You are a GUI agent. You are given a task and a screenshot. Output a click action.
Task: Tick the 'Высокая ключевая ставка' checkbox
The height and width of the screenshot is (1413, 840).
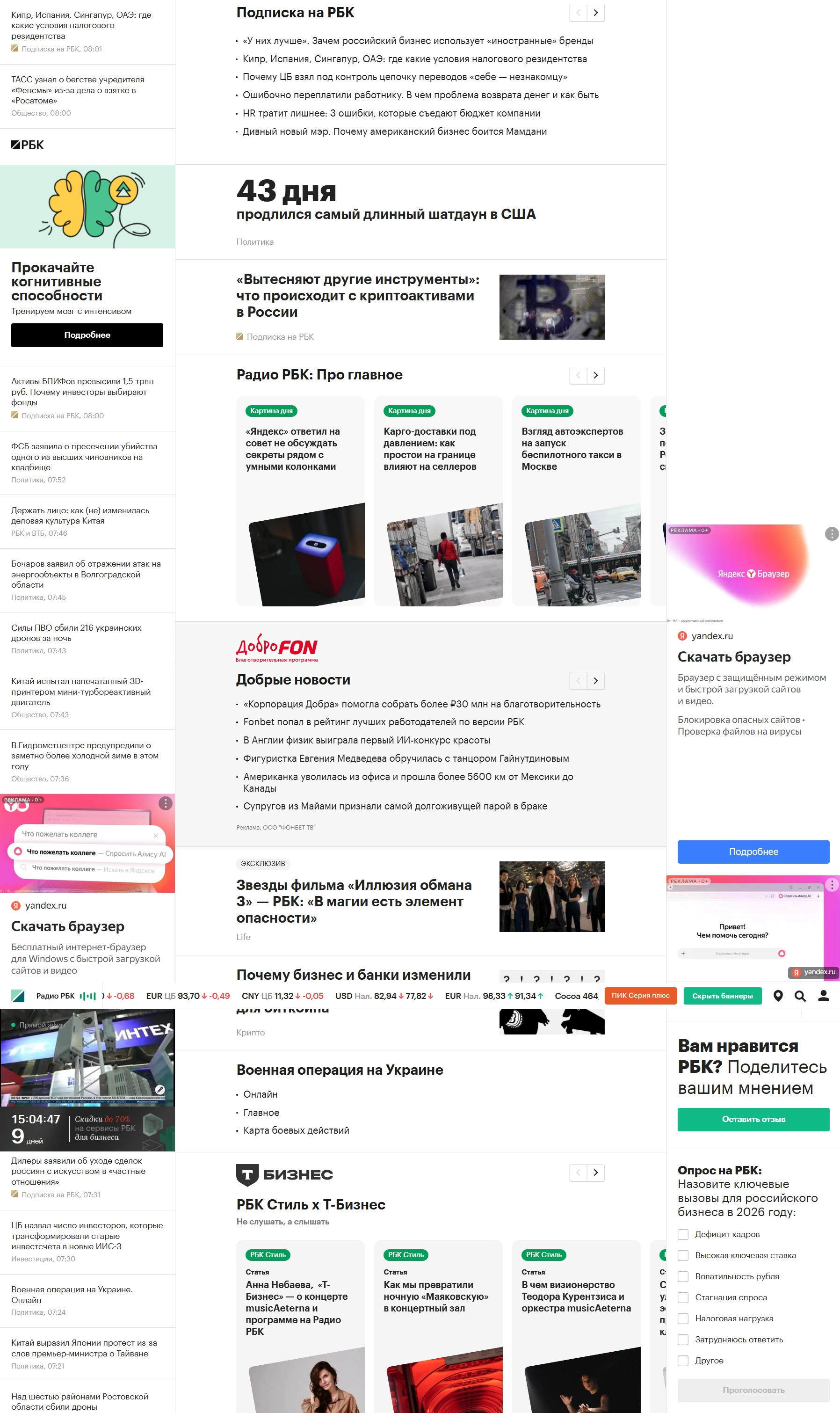[683, 1255]
